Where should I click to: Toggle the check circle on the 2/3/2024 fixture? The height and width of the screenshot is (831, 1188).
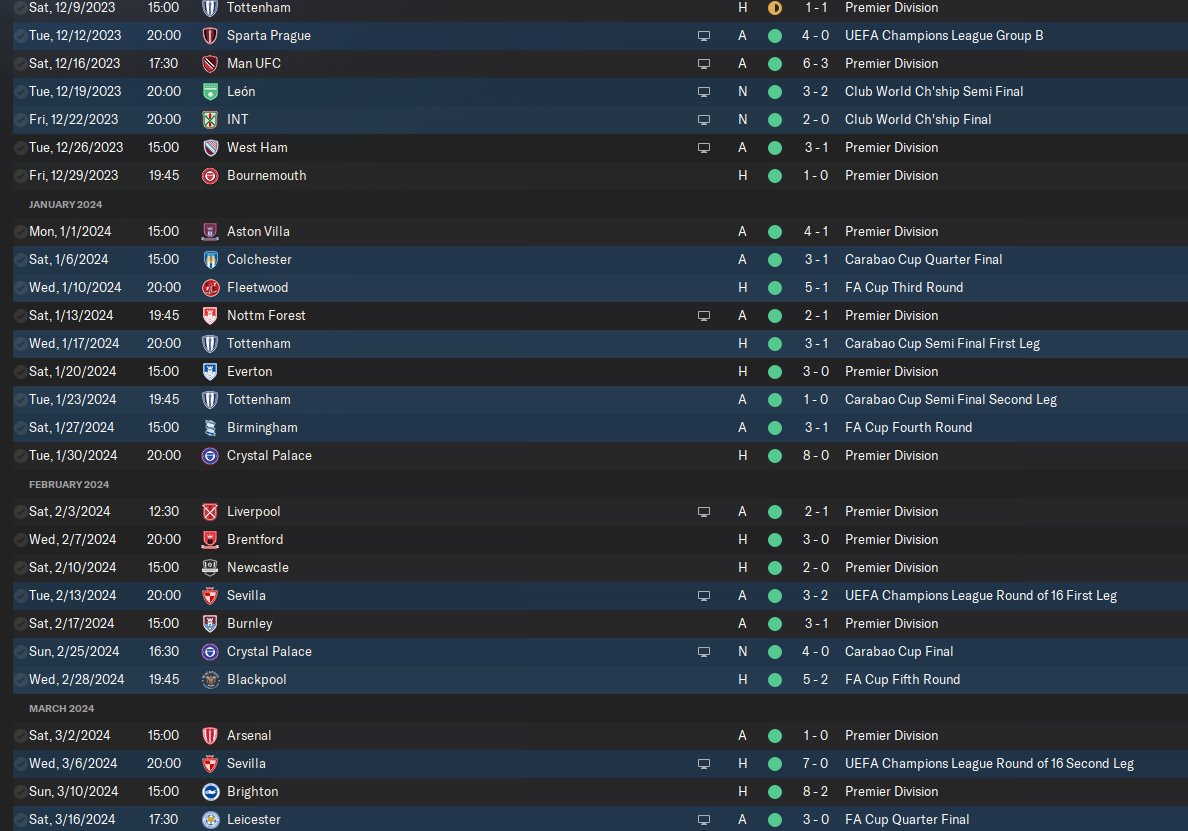pyautogui.click(x=20, y=512)
